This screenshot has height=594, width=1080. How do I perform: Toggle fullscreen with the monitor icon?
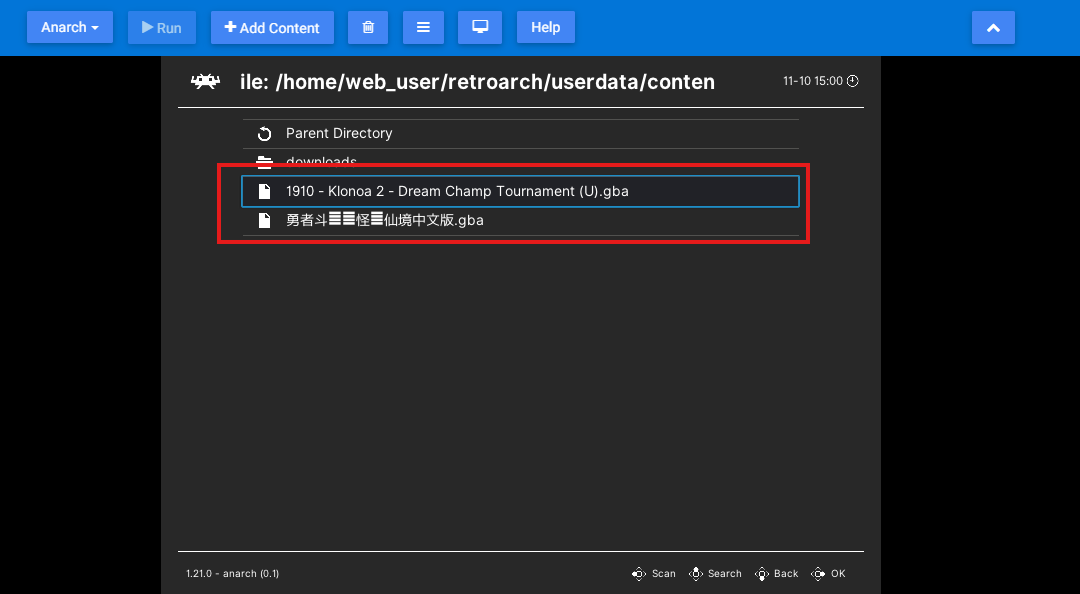[x=480, y=28]
